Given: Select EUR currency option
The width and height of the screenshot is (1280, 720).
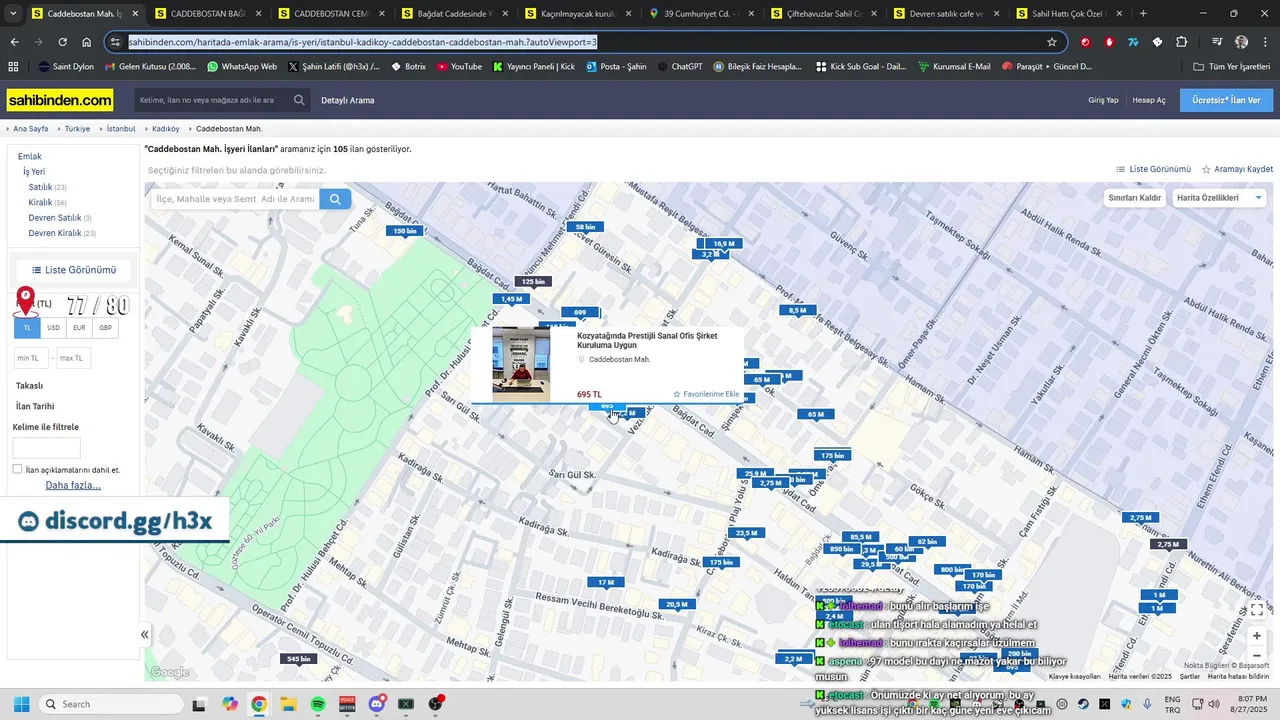Looking at the screenshot, I should (79, 328).
